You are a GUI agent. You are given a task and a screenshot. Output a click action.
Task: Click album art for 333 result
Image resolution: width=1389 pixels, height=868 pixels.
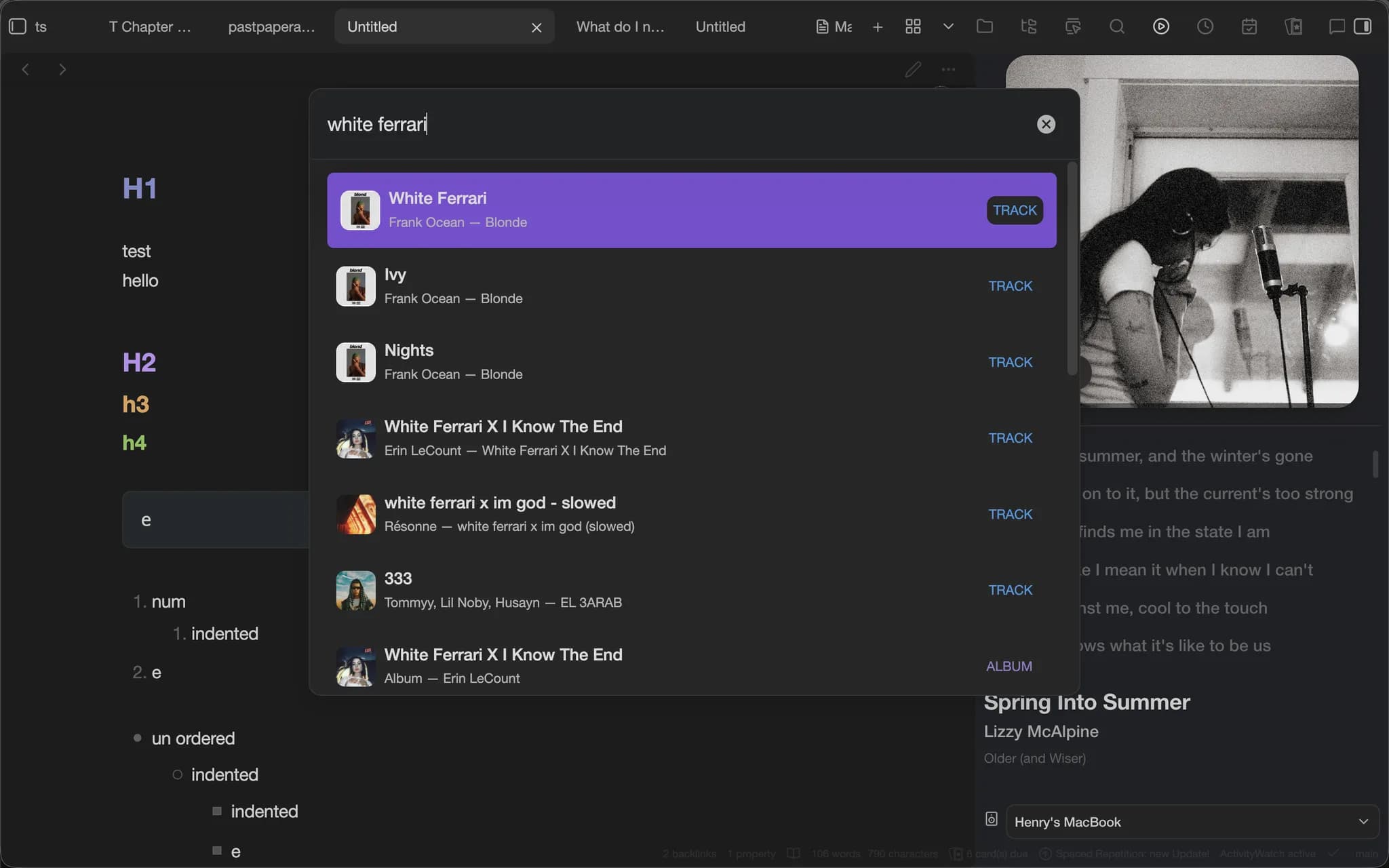[356, 590]
